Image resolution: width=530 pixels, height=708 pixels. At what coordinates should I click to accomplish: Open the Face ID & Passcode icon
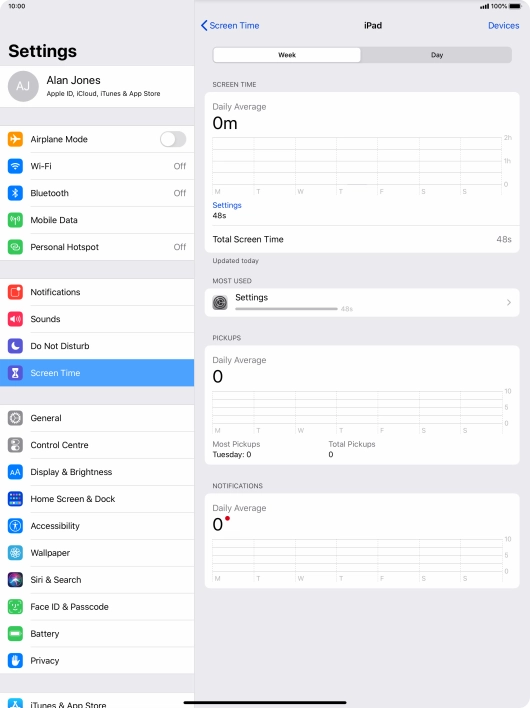[x=15, y=607]
